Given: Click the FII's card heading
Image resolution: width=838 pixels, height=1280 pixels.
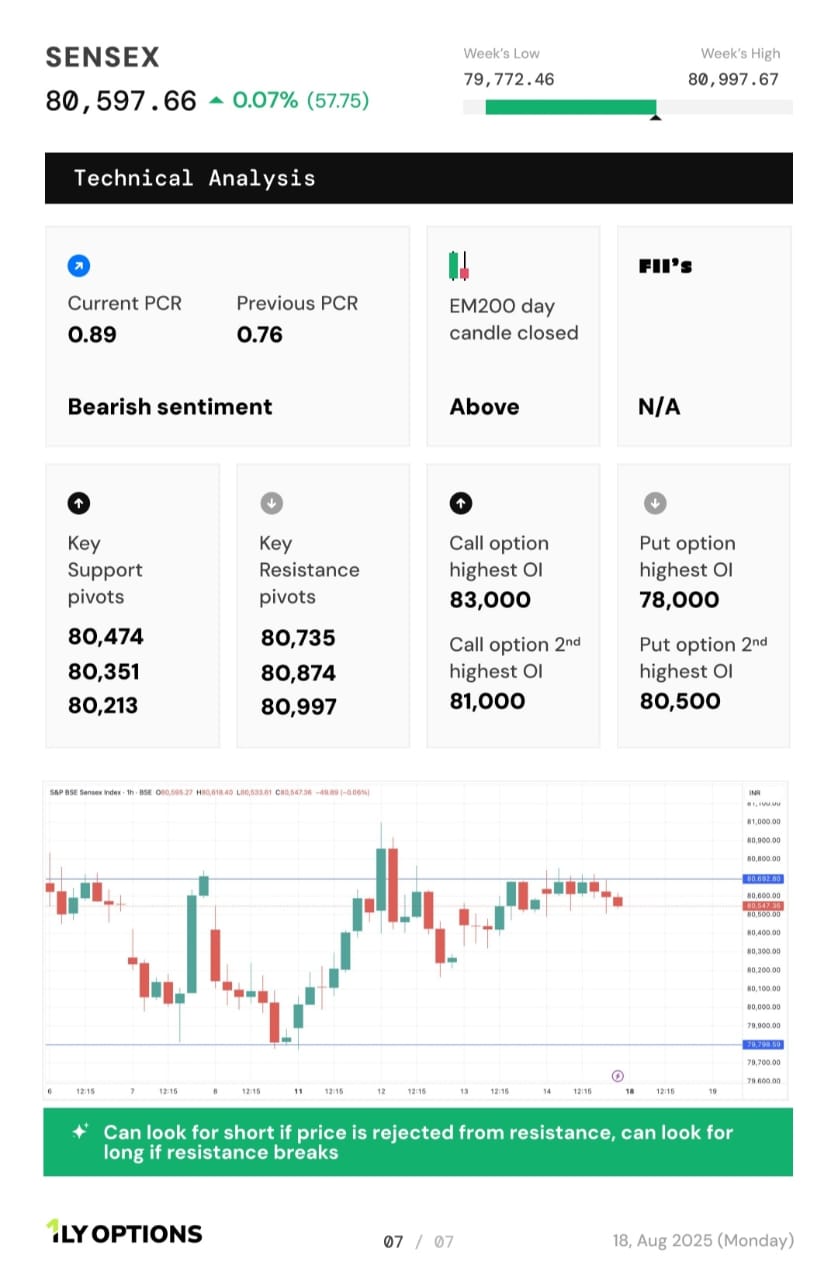Looking at the screenshot, I should [x=665, y=266].
